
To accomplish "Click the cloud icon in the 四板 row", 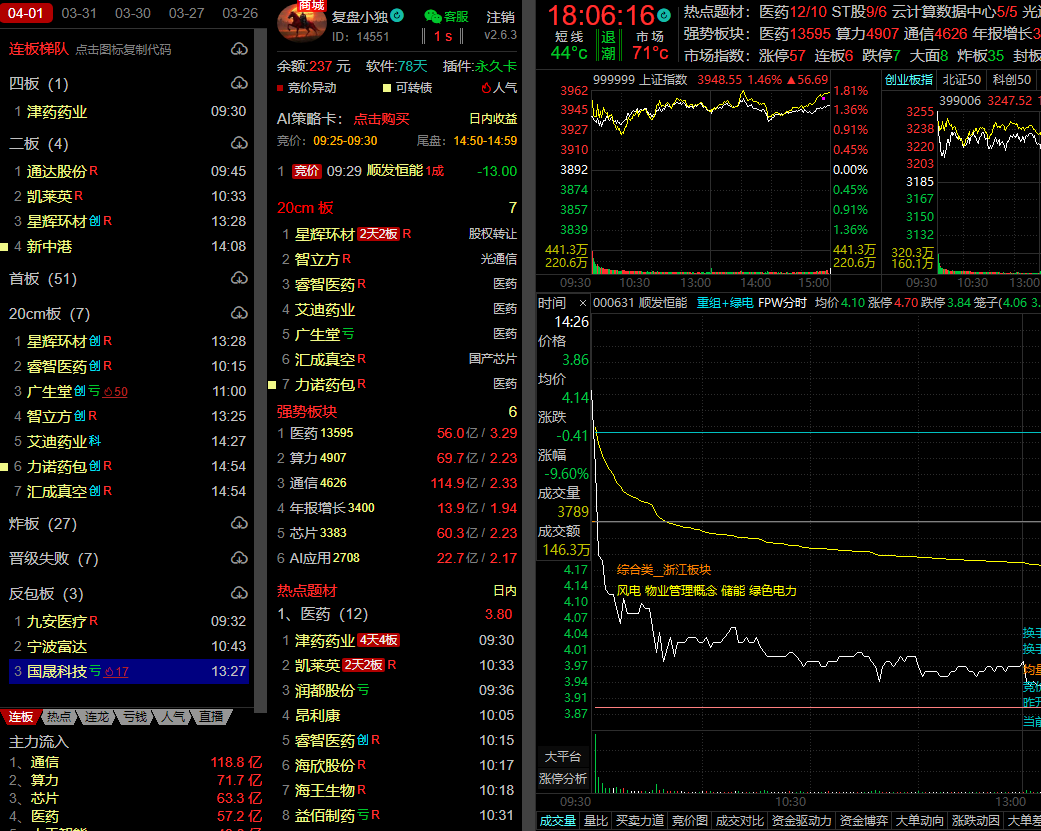I will (x=239, y=83).
